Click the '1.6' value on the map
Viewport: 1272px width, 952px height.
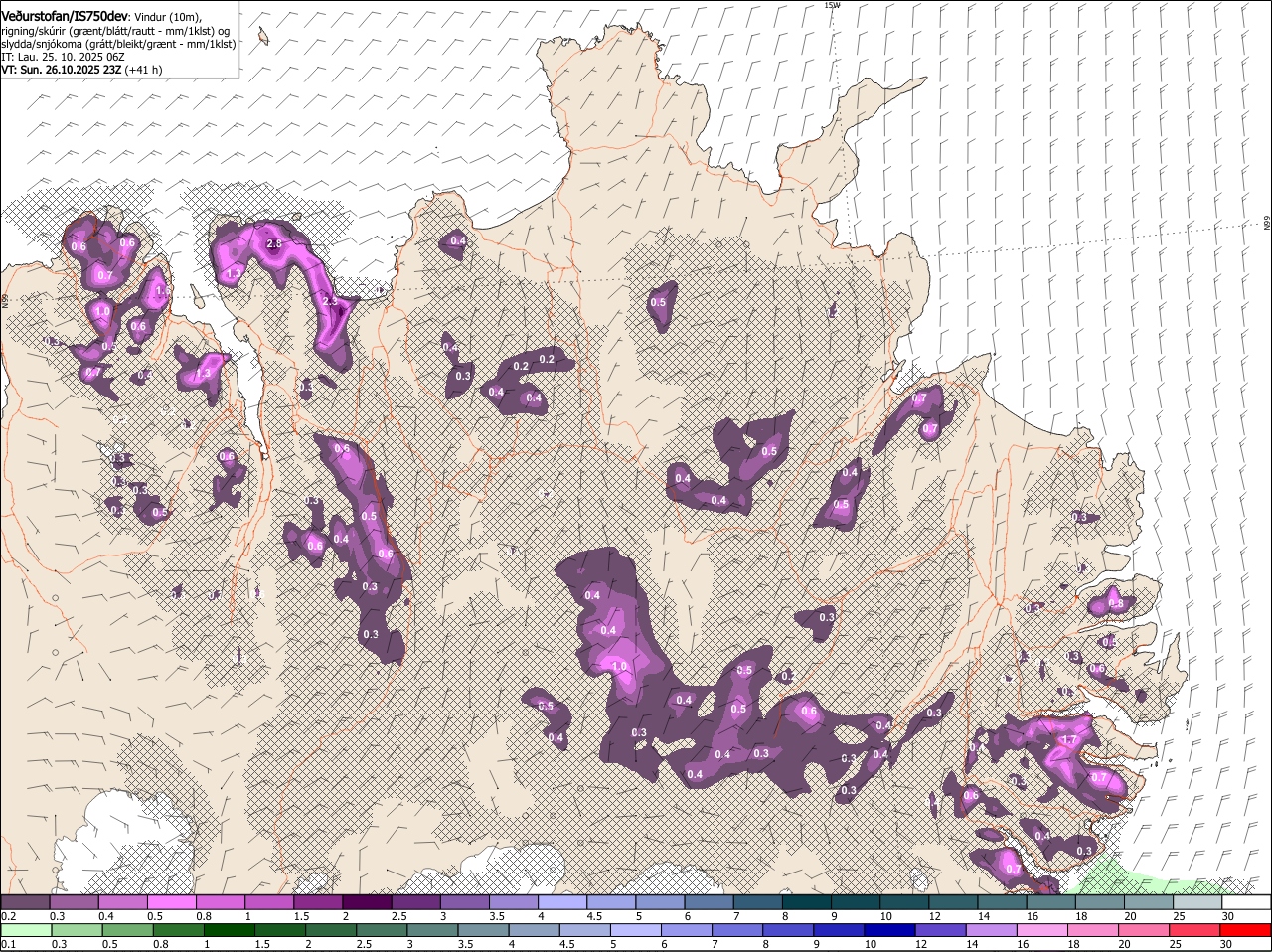163,291
